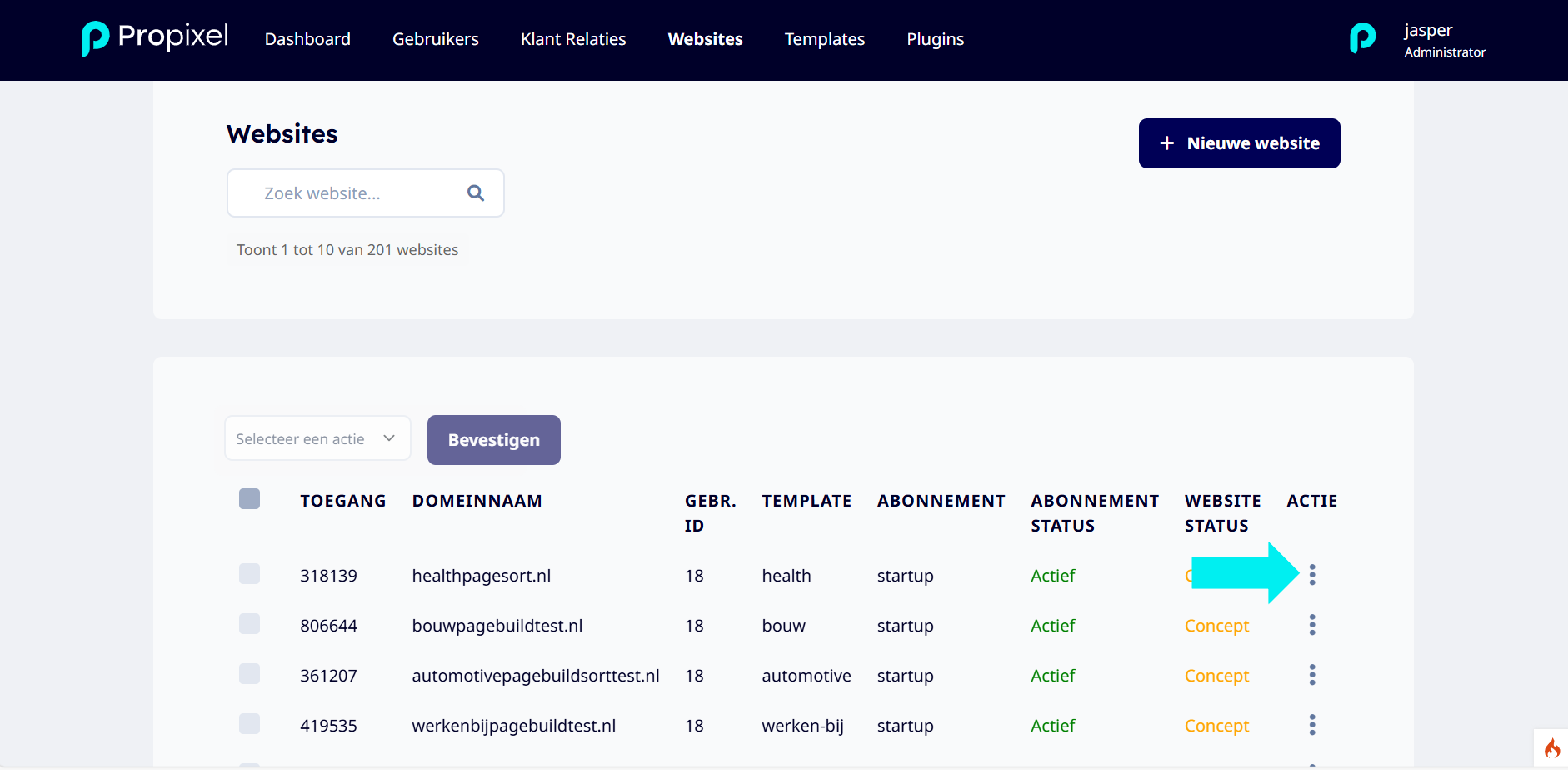Viewport: 1568px width, 770px height.
Task: Open the actions menu for healthpagesort.nl
Action: pos(1312,575)
